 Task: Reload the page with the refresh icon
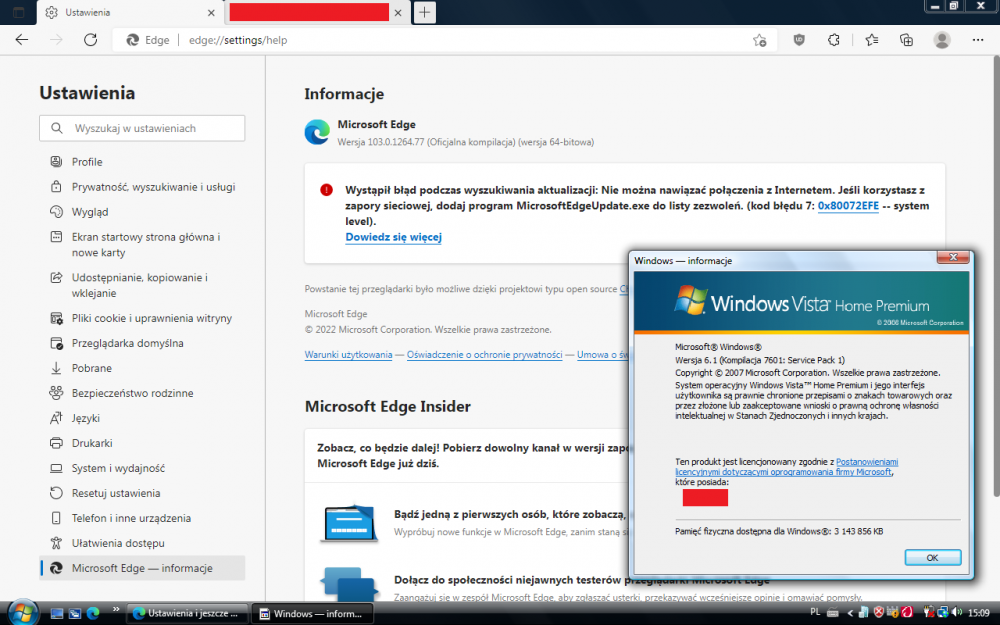coord(91,40)
